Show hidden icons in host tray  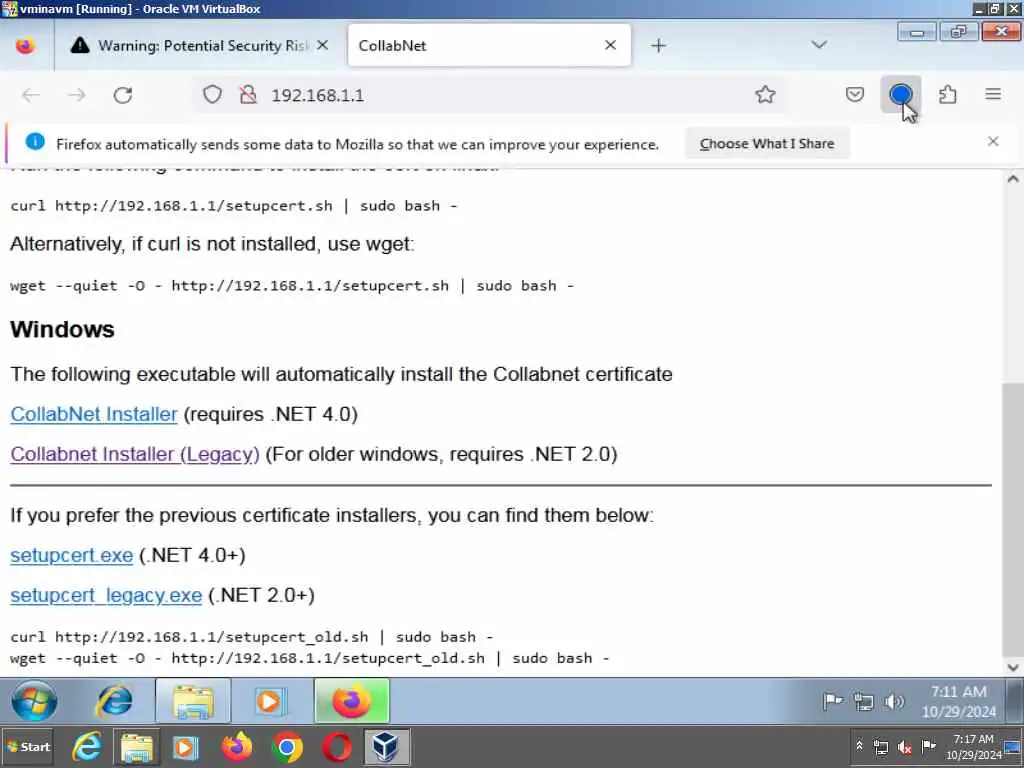tap(859, 746)
